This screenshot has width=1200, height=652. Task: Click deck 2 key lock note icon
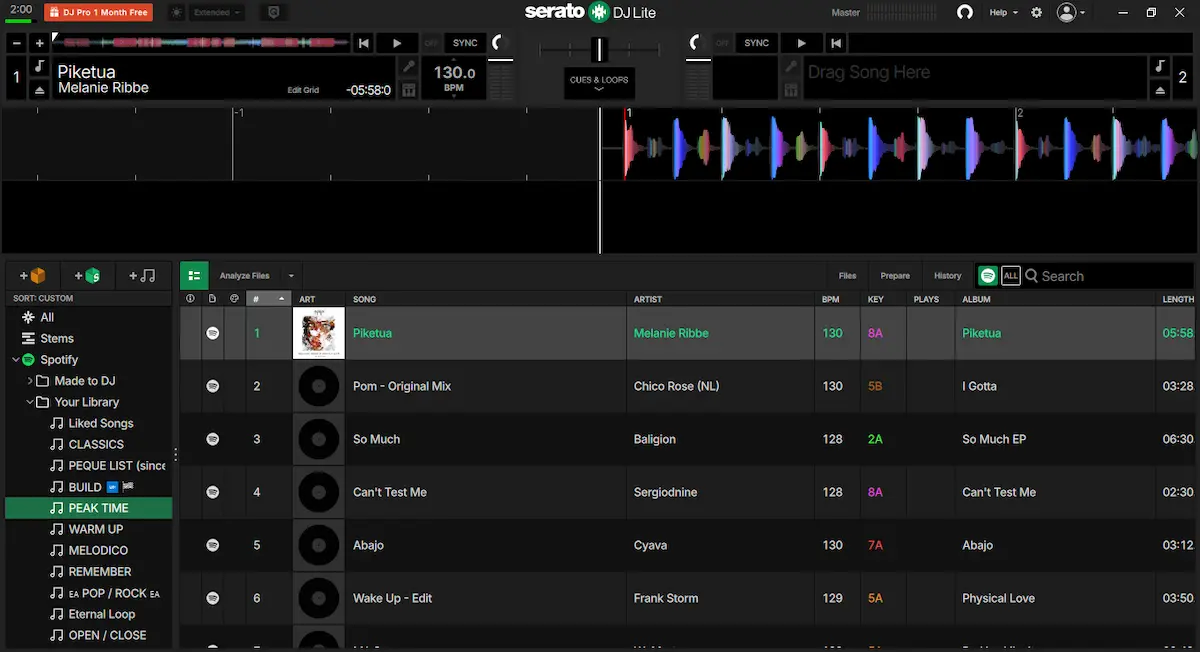point(1159,66)
